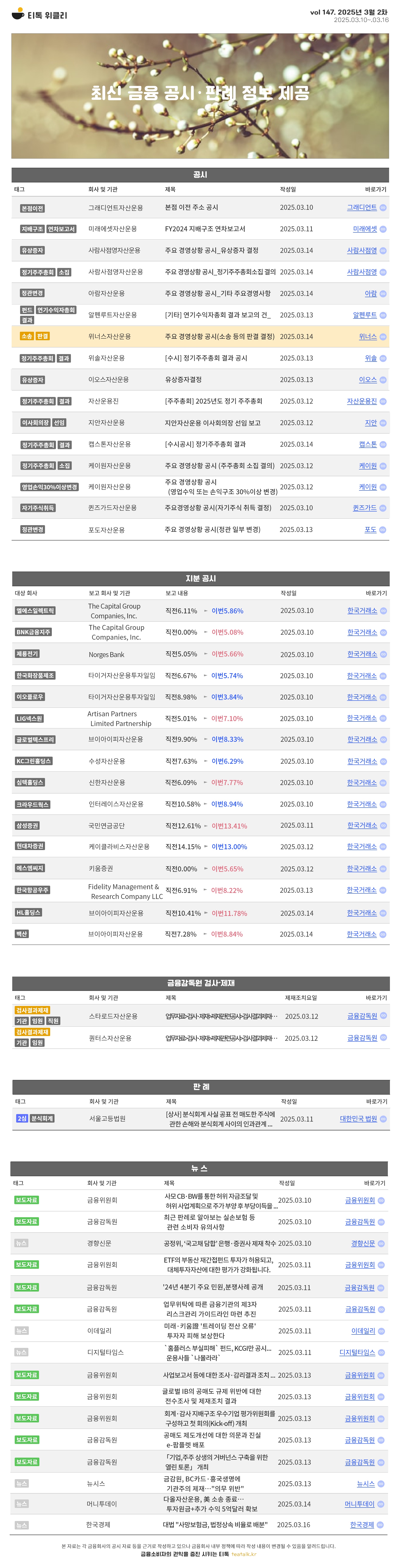Click link icon in 스타로드자산운용 제재 row
Viewport: 398px width, 1568px height.
tap(383, 1015)
